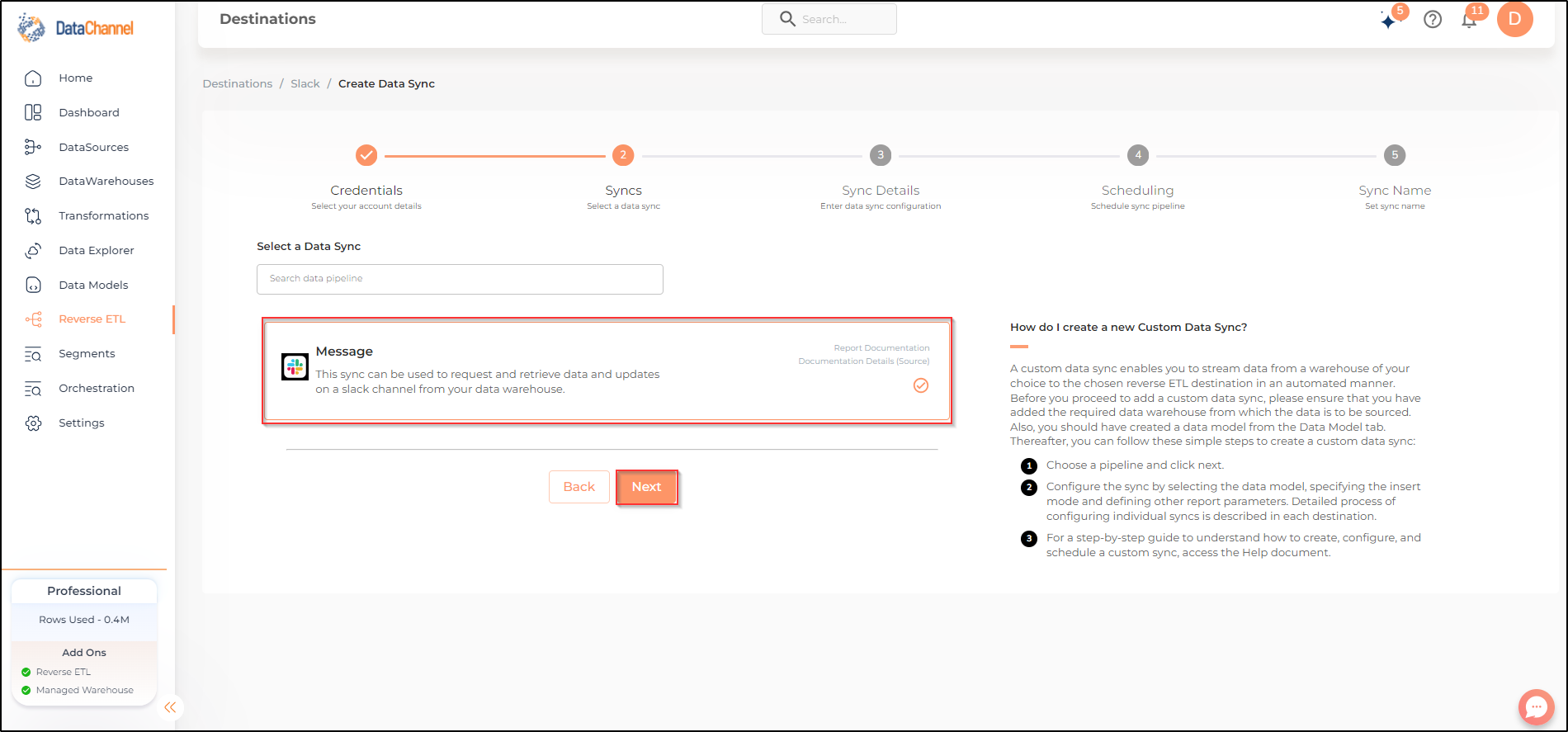Select step 4 Scheduling
The height and width of the screenshot is (732, 1568).
1138,155
